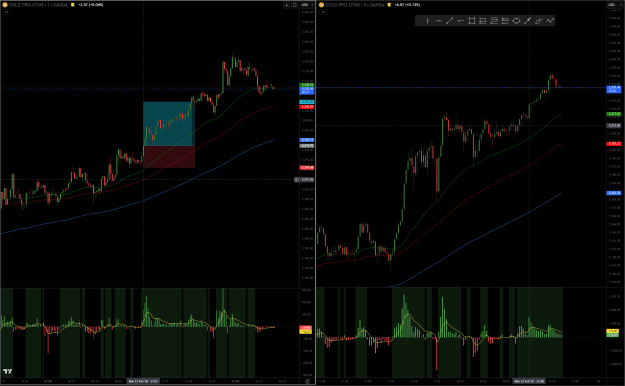Click the GOLD.PRO.OTMS 5 OANDA symbol title
The image size is (625, 386).
(x=355, y=5)
